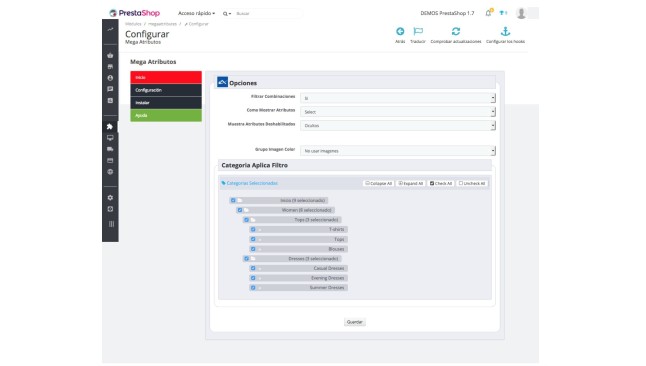Click the Guardar save button
Screen dimensions: 646x366
[355, 322]
